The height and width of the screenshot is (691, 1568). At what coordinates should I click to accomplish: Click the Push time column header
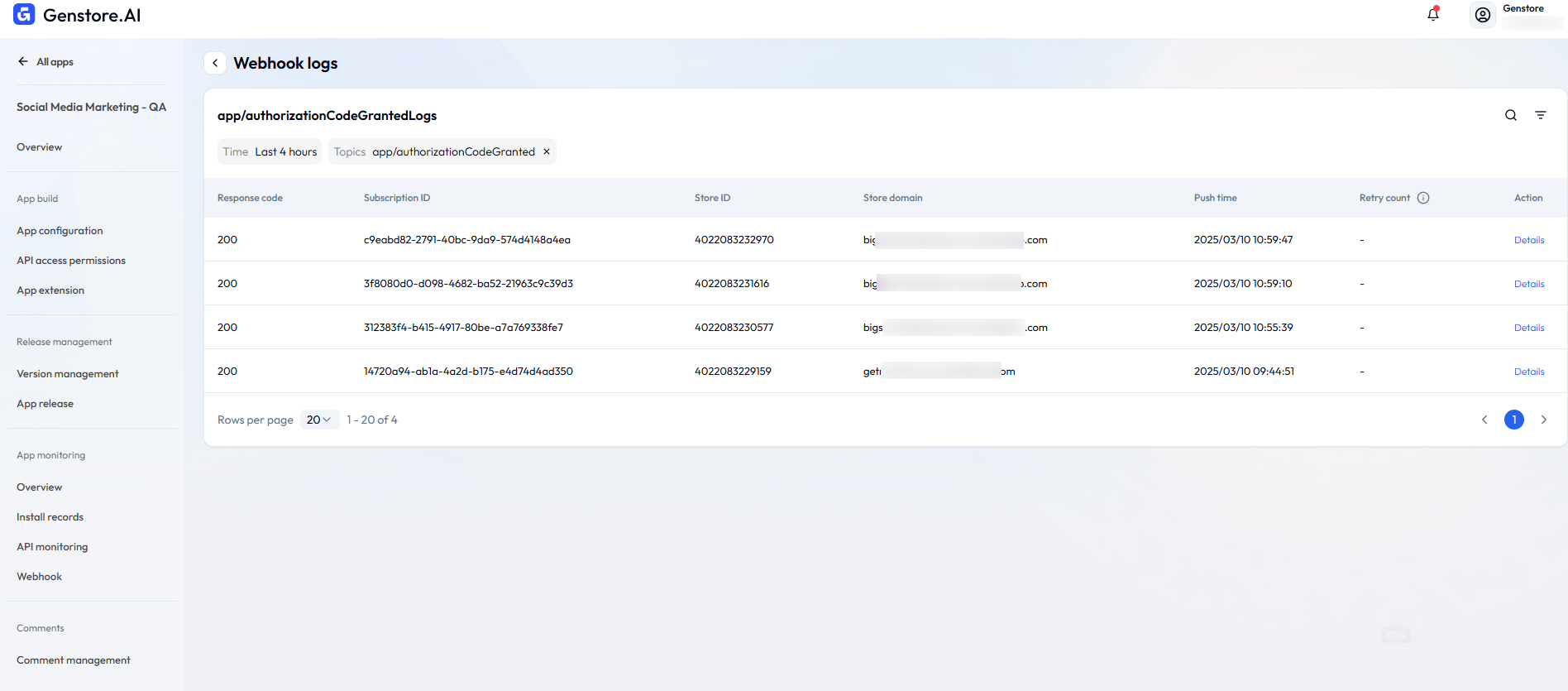(x=1215, y=198)
